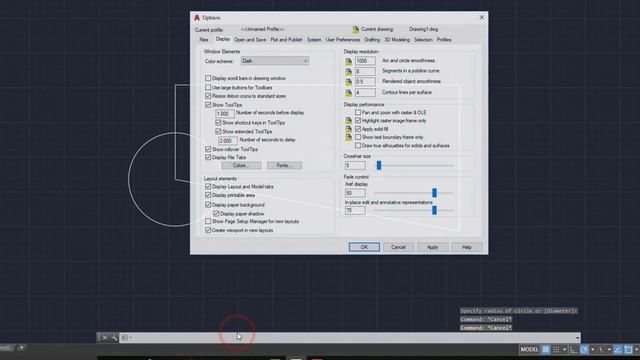This screenshot has width=640, height=360.
Task: Click the Apply button
Action: tap(433, 247)
